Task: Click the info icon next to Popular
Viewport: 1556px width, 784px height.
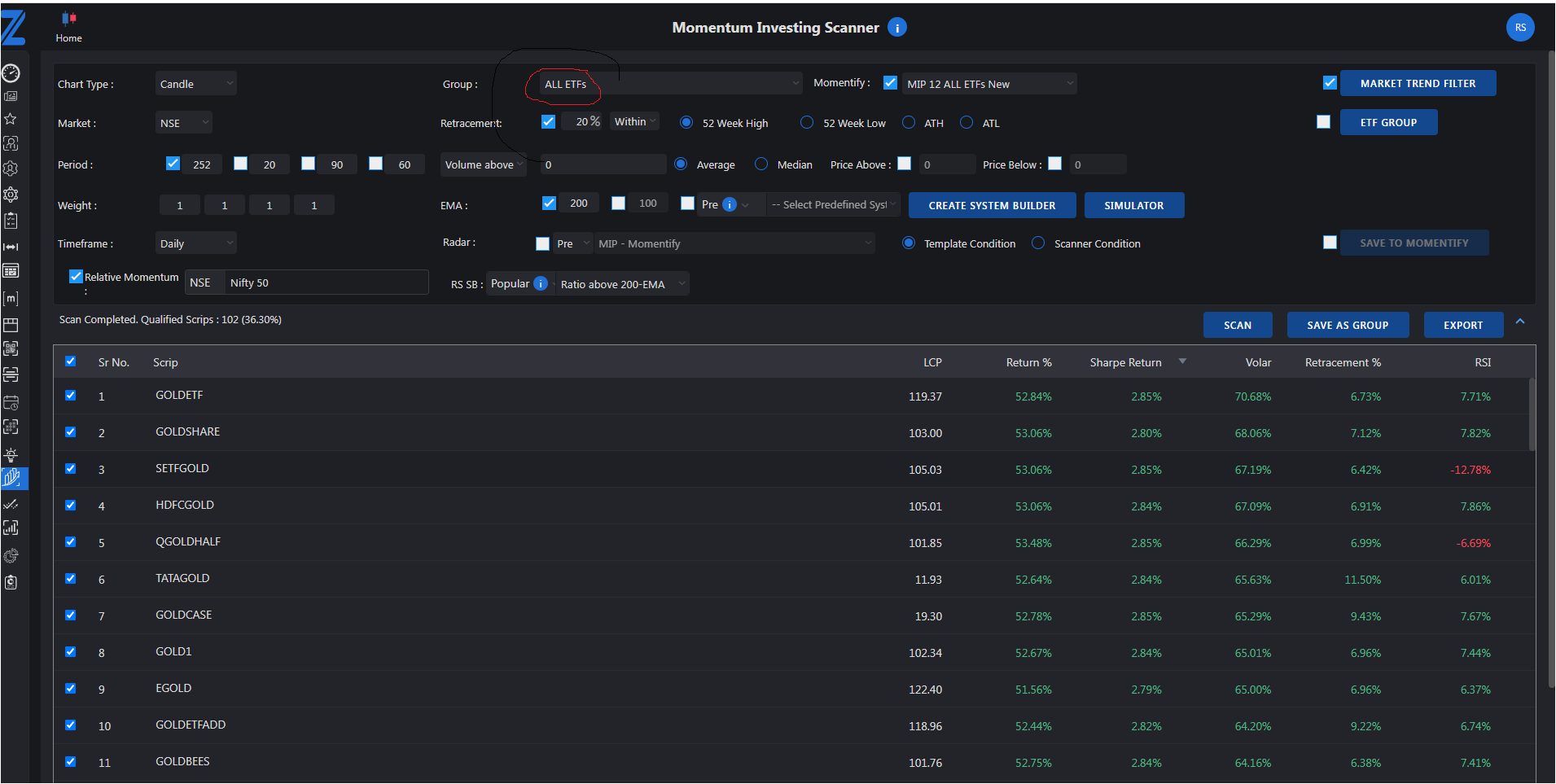Action: [x=541, y=283]
